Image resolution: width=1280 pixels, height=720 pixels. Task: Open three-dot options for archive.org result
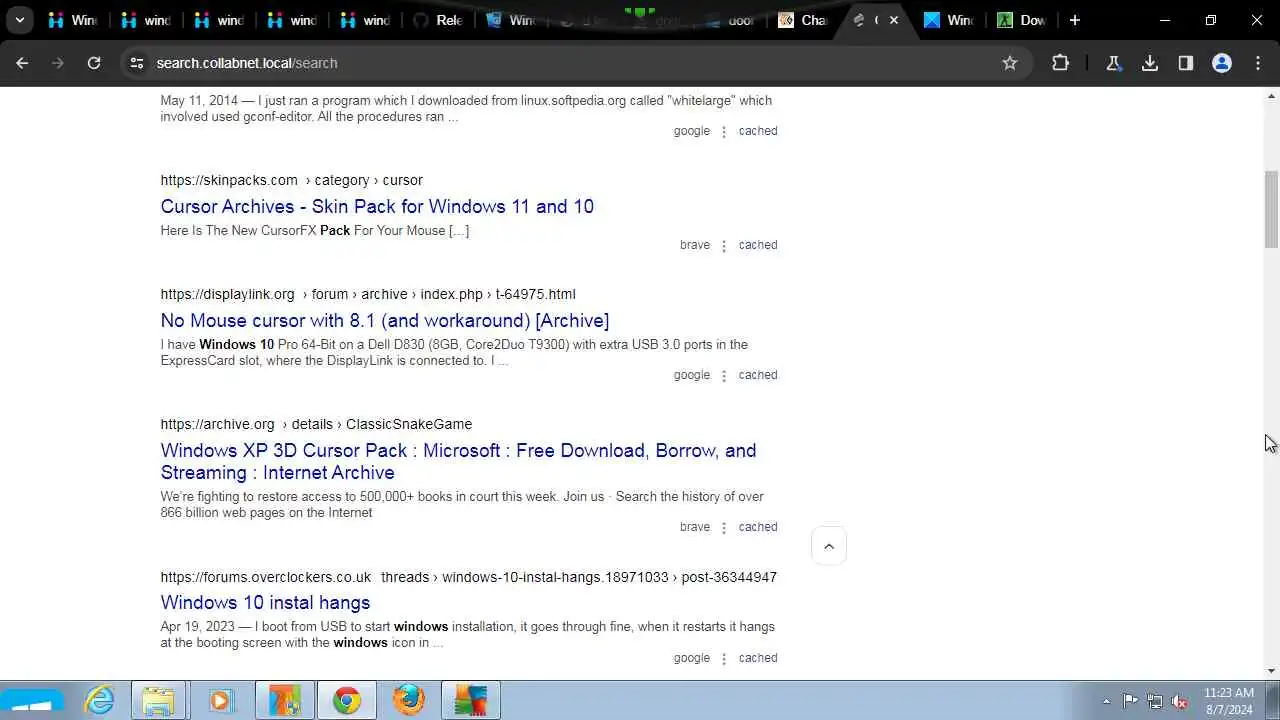pos(724,528)
